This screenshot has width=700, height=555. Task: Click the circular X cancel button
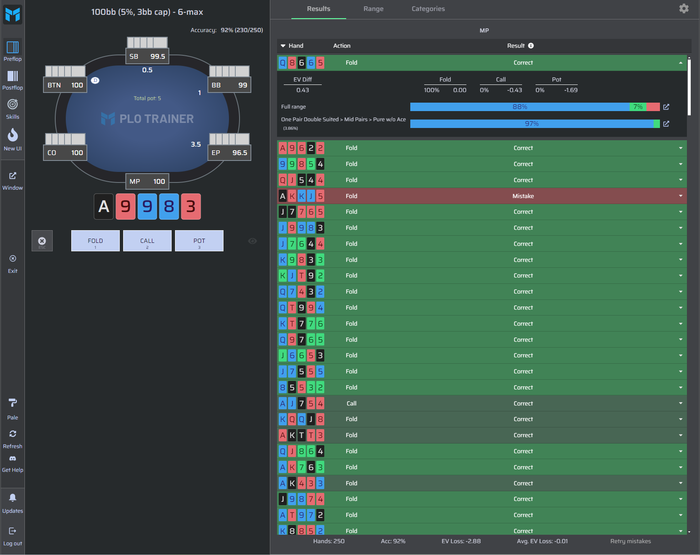click(x=42, y=241)
